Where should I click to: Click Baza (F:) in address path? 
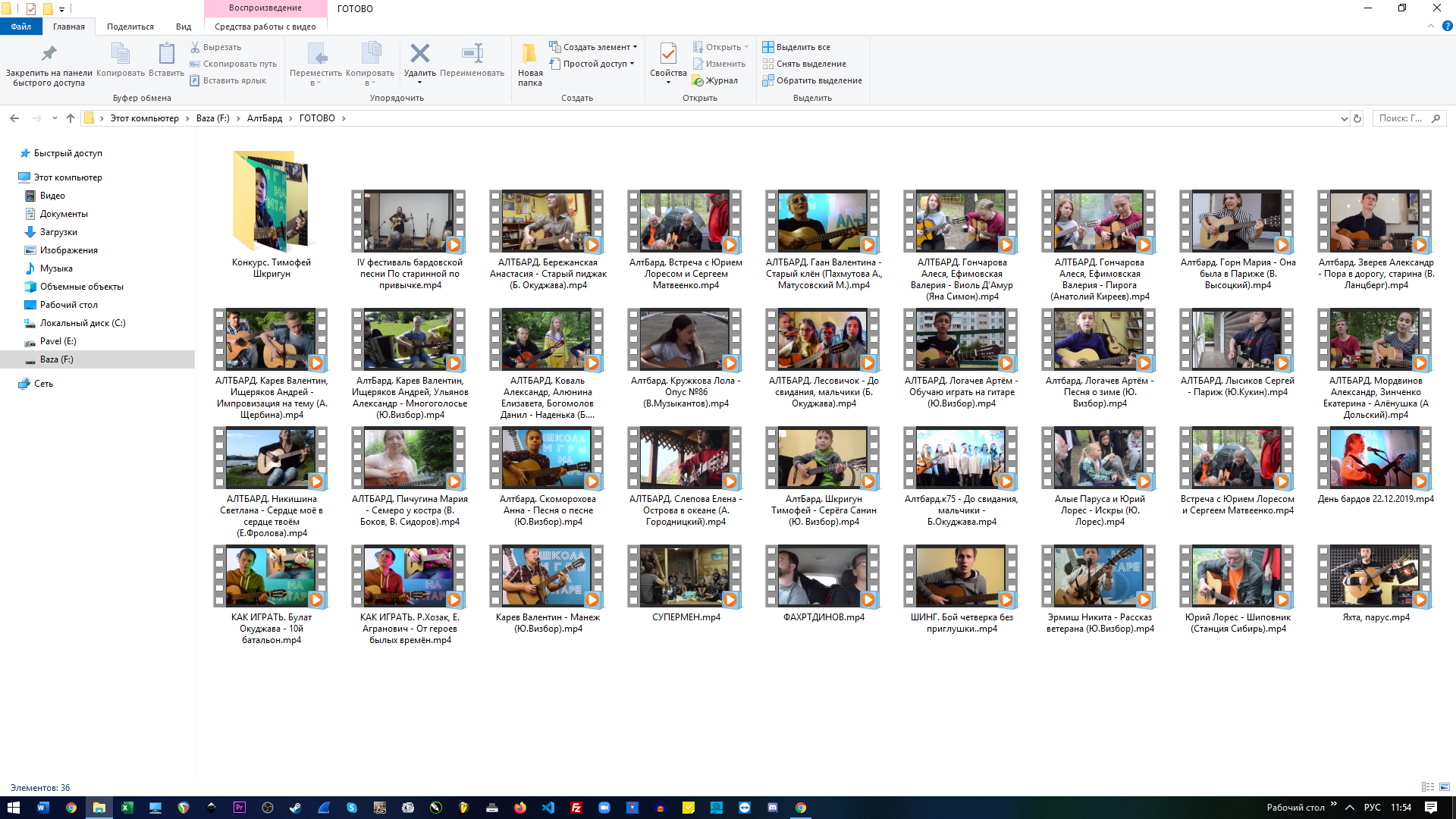(212, 118)
